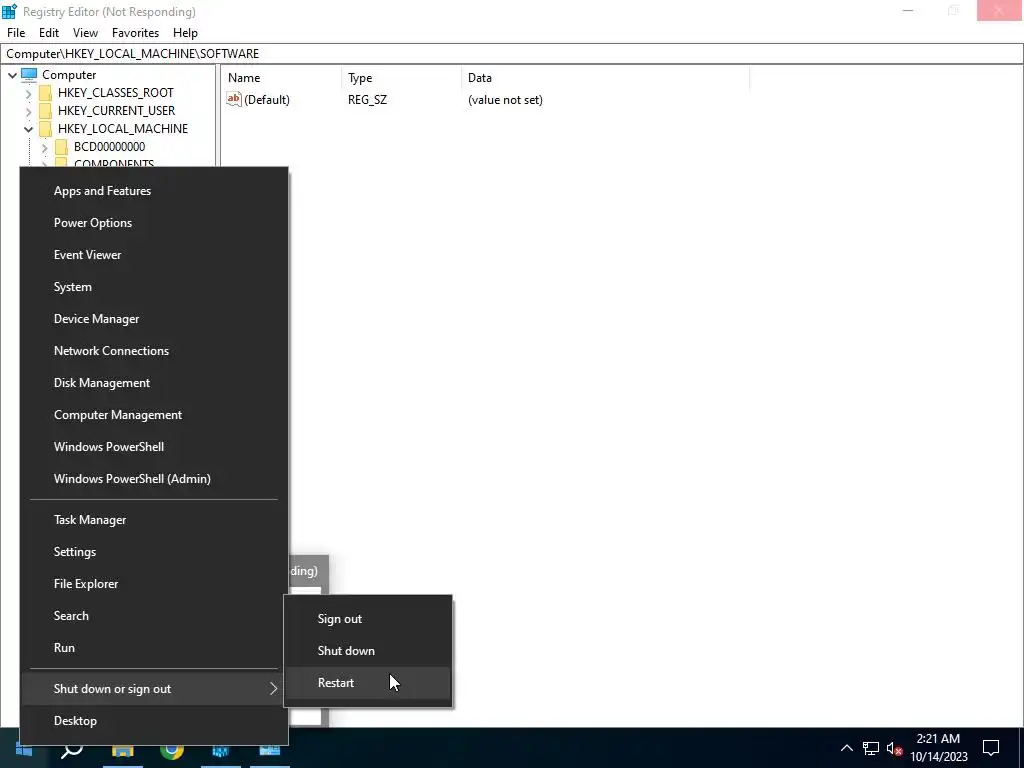Select Desktop in the context menu
1024x768 pixels.
click(x=154, y=721)
